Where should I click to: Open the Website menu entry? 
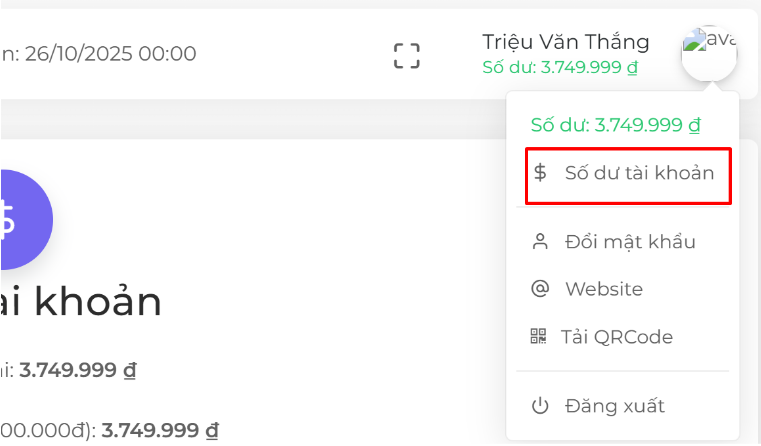[604, 289]
